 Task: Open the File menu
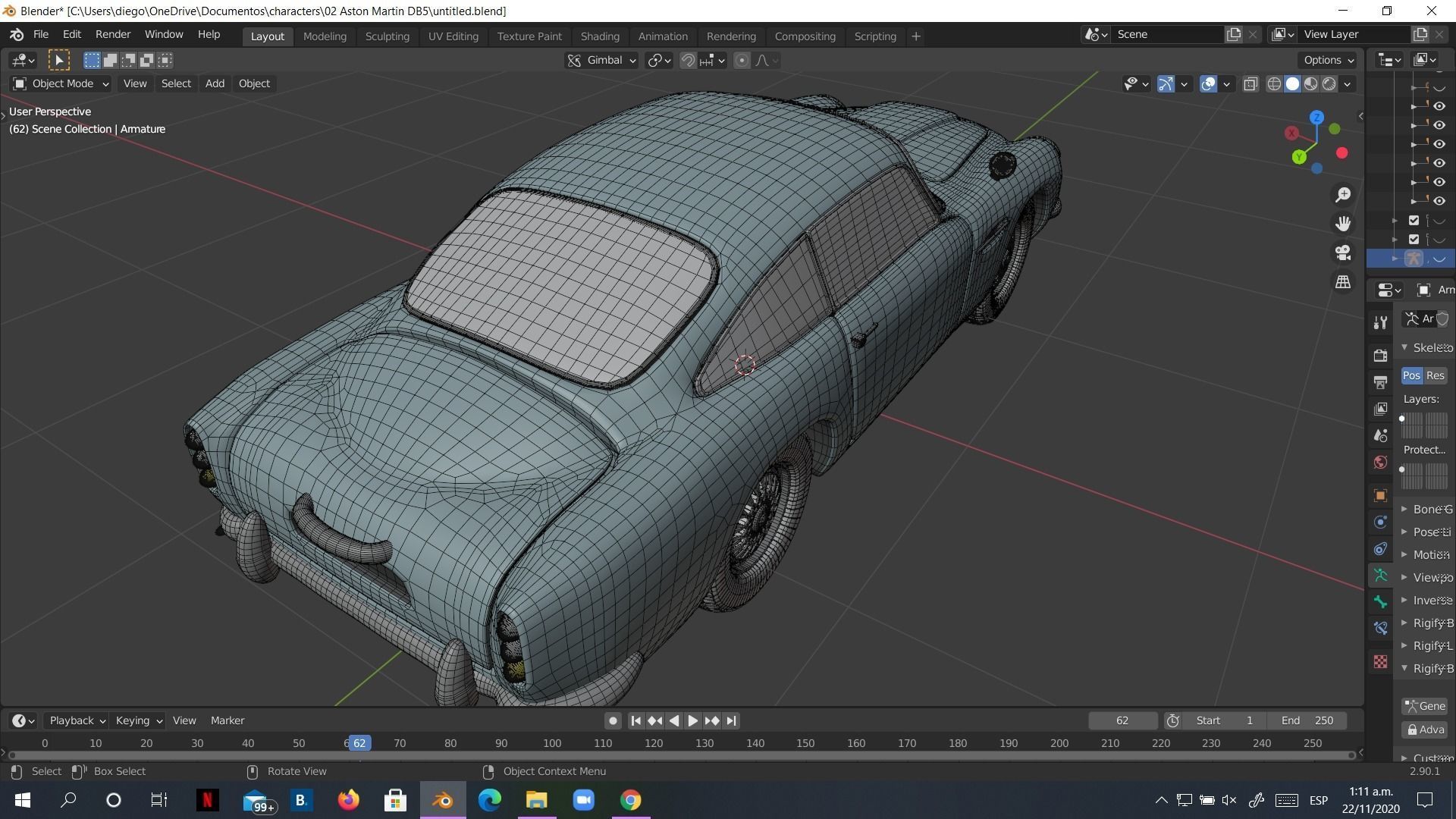coord(40,35)
